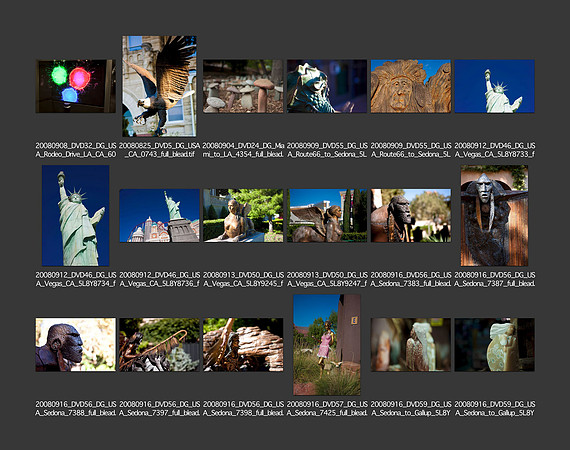
Task: Select the colored light splashes thumbnail
Action: (76, 86)
